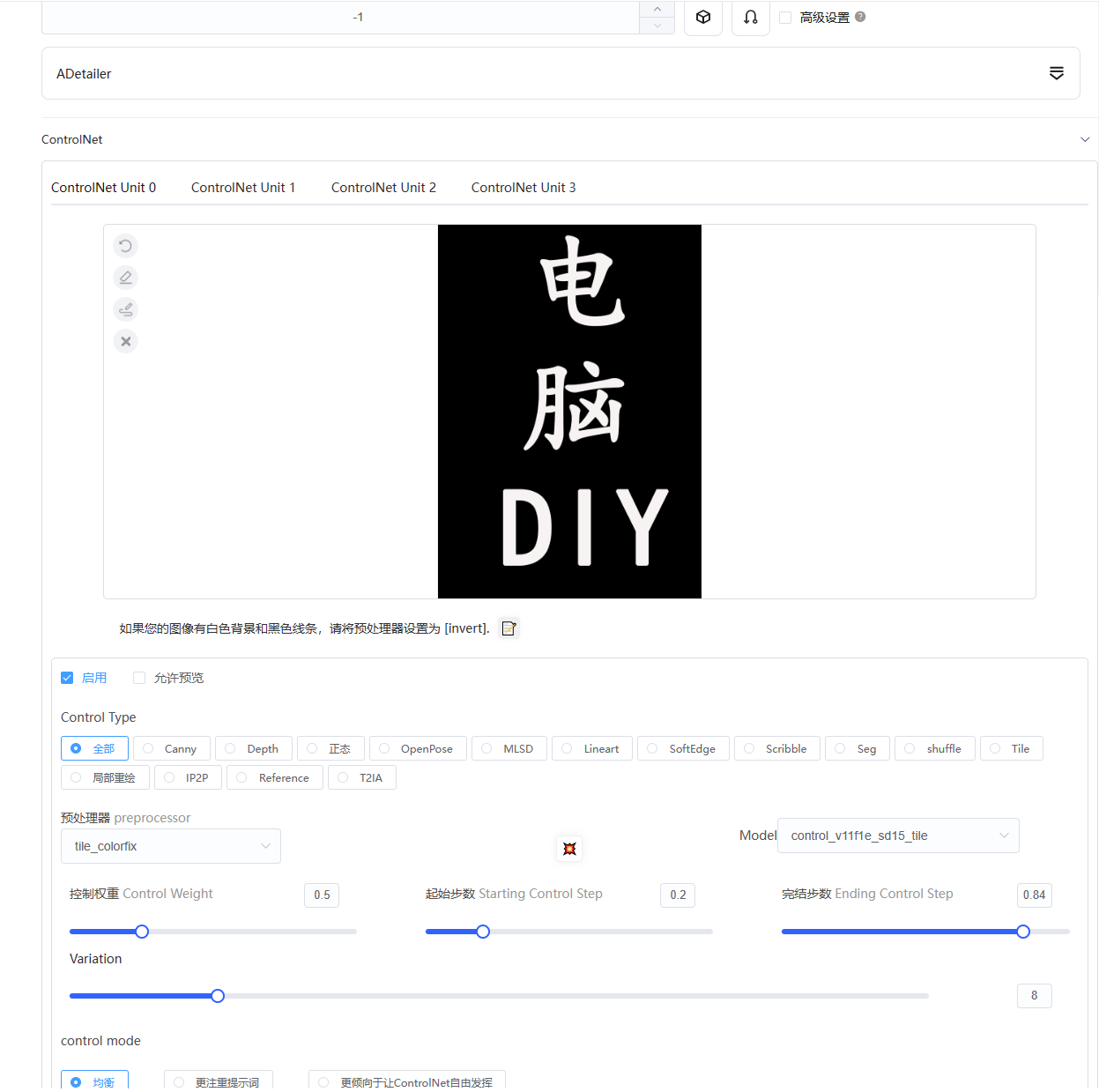
Task: Select the MLSD control type
Action: pos(509,748)
